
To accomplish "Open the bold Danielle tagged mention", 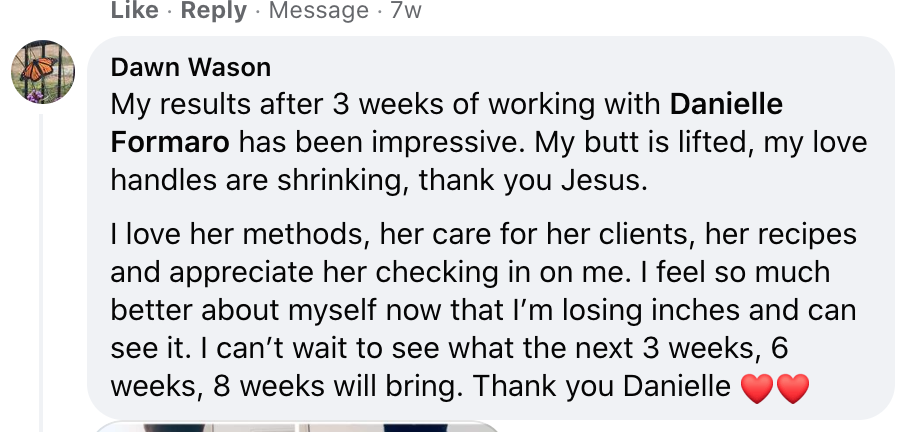I will [x=726, y=105].
